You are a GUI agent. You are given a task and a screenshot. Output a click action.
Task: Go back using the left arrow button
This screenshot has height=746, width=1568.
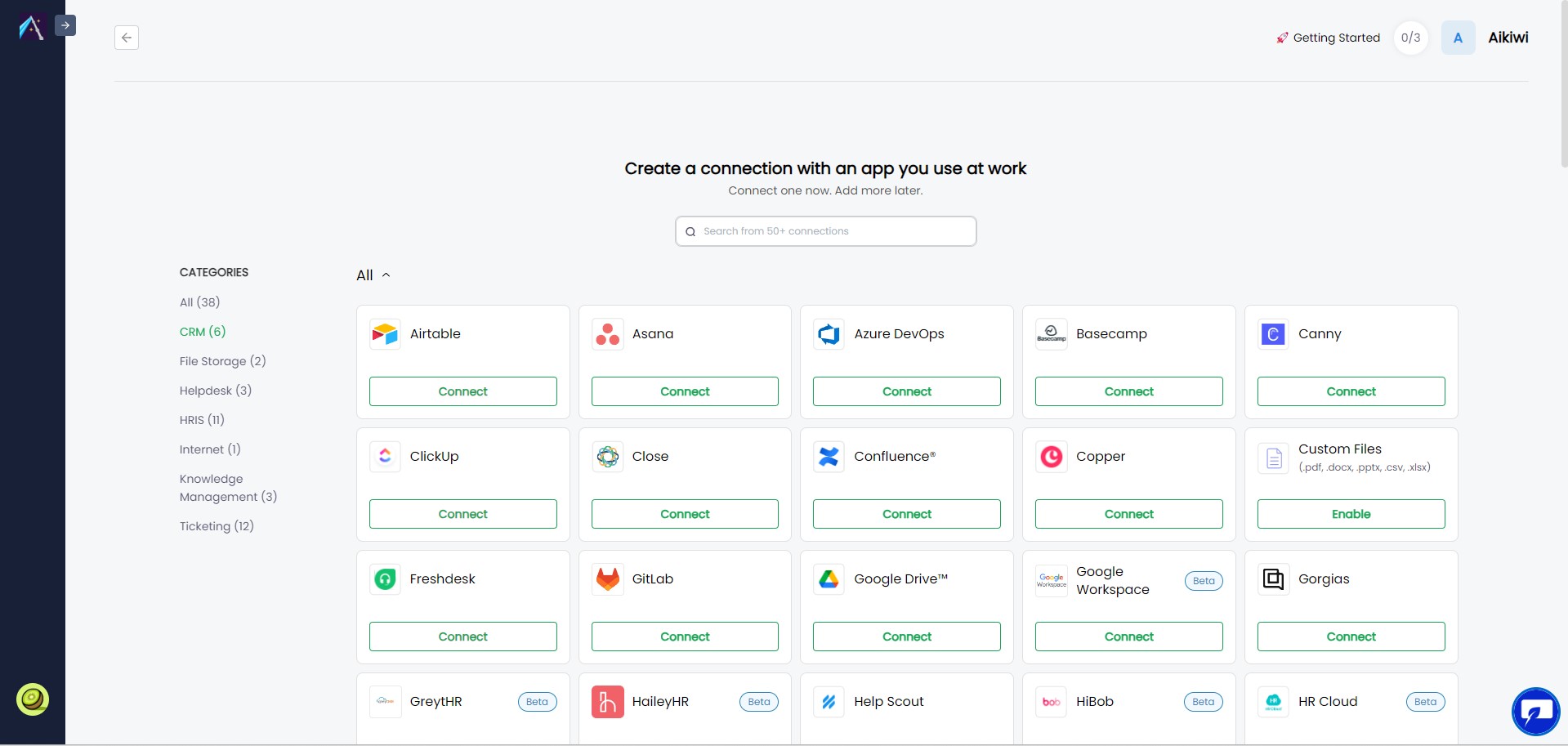coord(127,38)
